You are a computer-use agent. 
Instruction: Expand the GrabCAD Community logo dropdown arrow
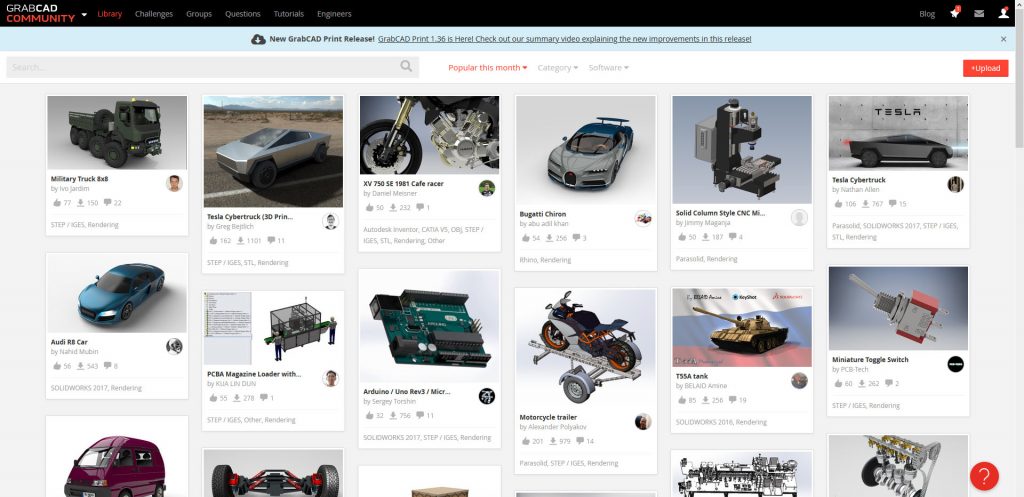[84, 14]
